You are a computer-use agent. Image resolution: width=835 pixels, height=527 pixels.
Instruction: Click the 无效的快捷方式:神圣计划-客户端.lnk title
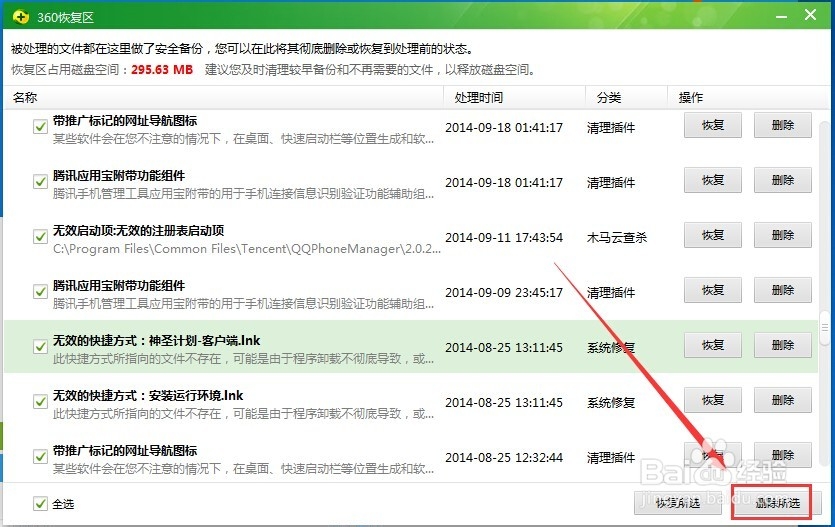pos(157,341)
